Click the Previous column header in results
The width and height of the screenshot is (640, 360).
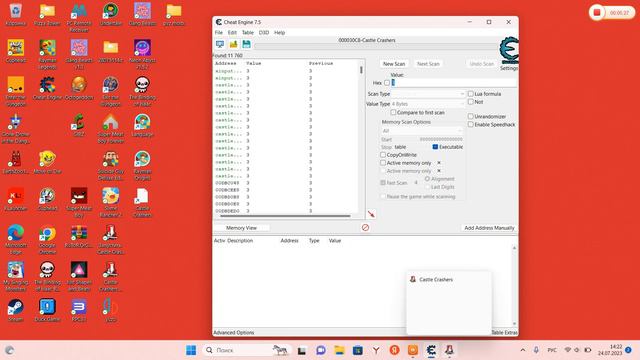(321, 64)
